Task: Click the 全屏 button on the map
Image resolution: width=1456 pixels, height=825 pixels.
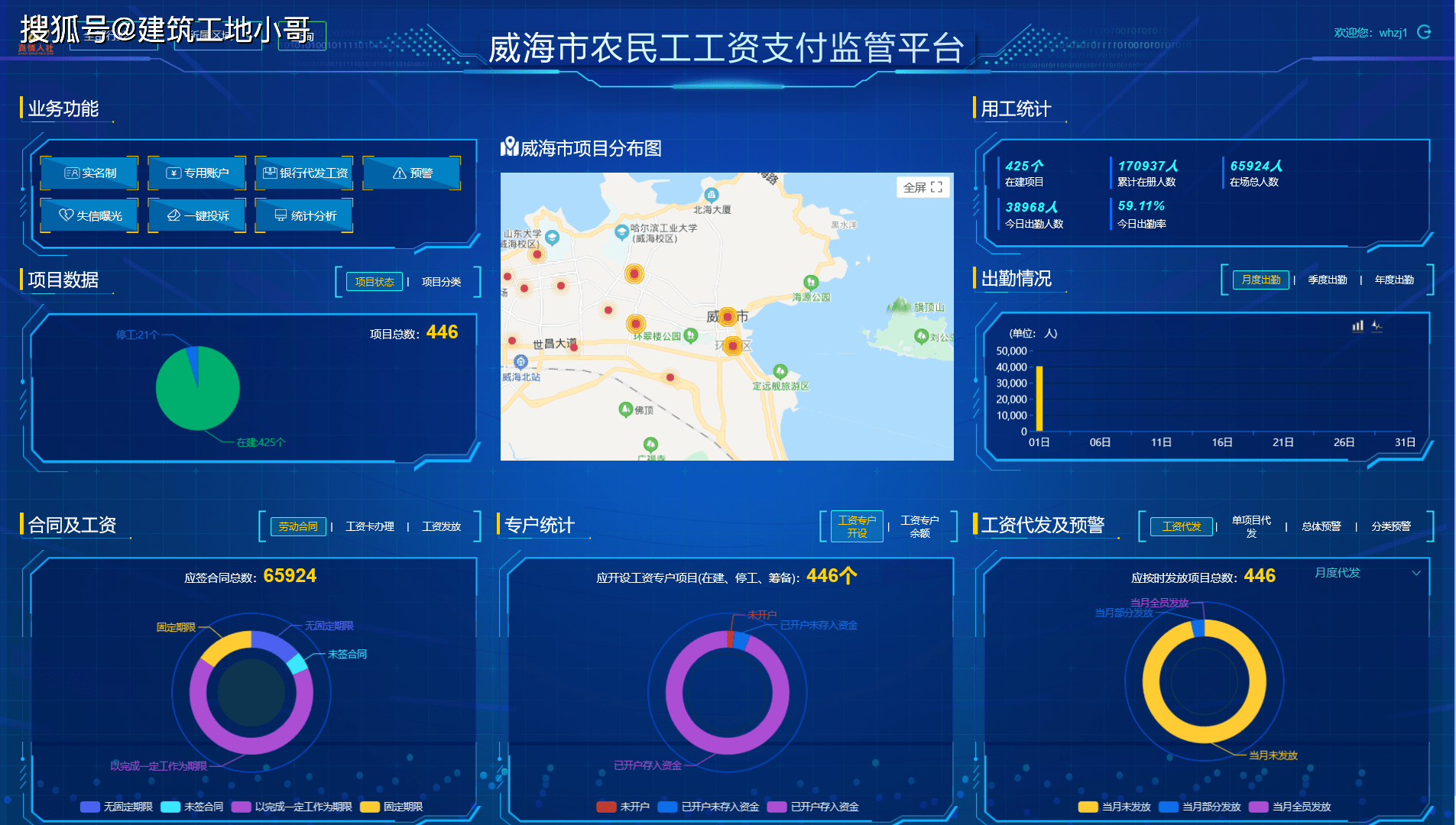Action: point(923,187)
